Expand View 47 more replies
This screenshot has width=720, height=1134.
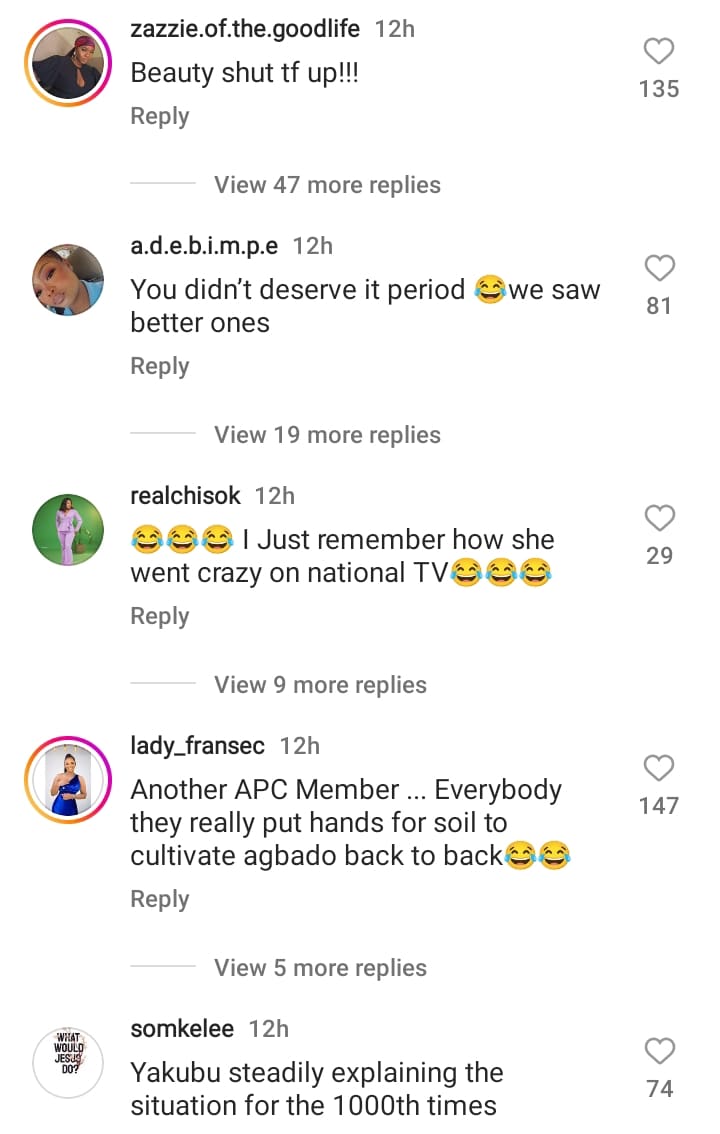327,185
